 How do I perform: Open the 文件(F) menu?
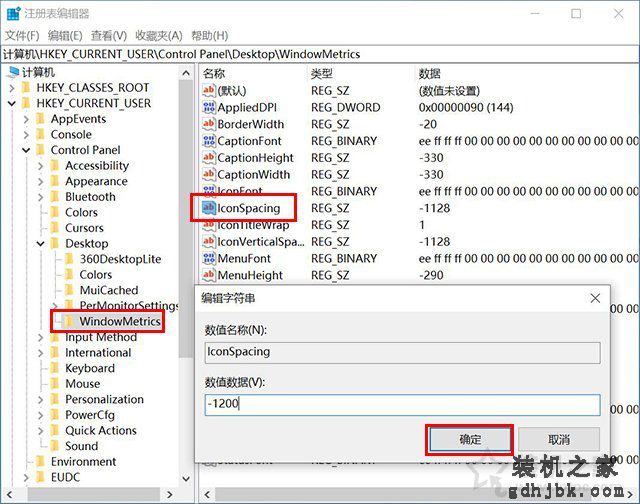click(x=22, y=36)
